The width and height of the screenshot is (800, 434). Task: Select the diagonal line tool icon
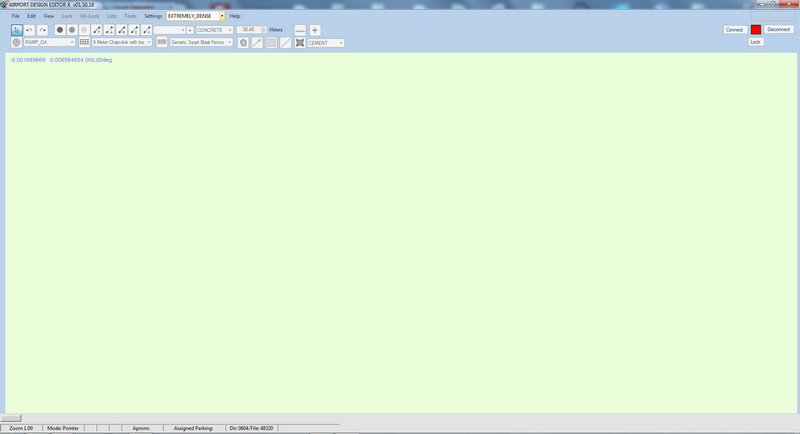286,43
